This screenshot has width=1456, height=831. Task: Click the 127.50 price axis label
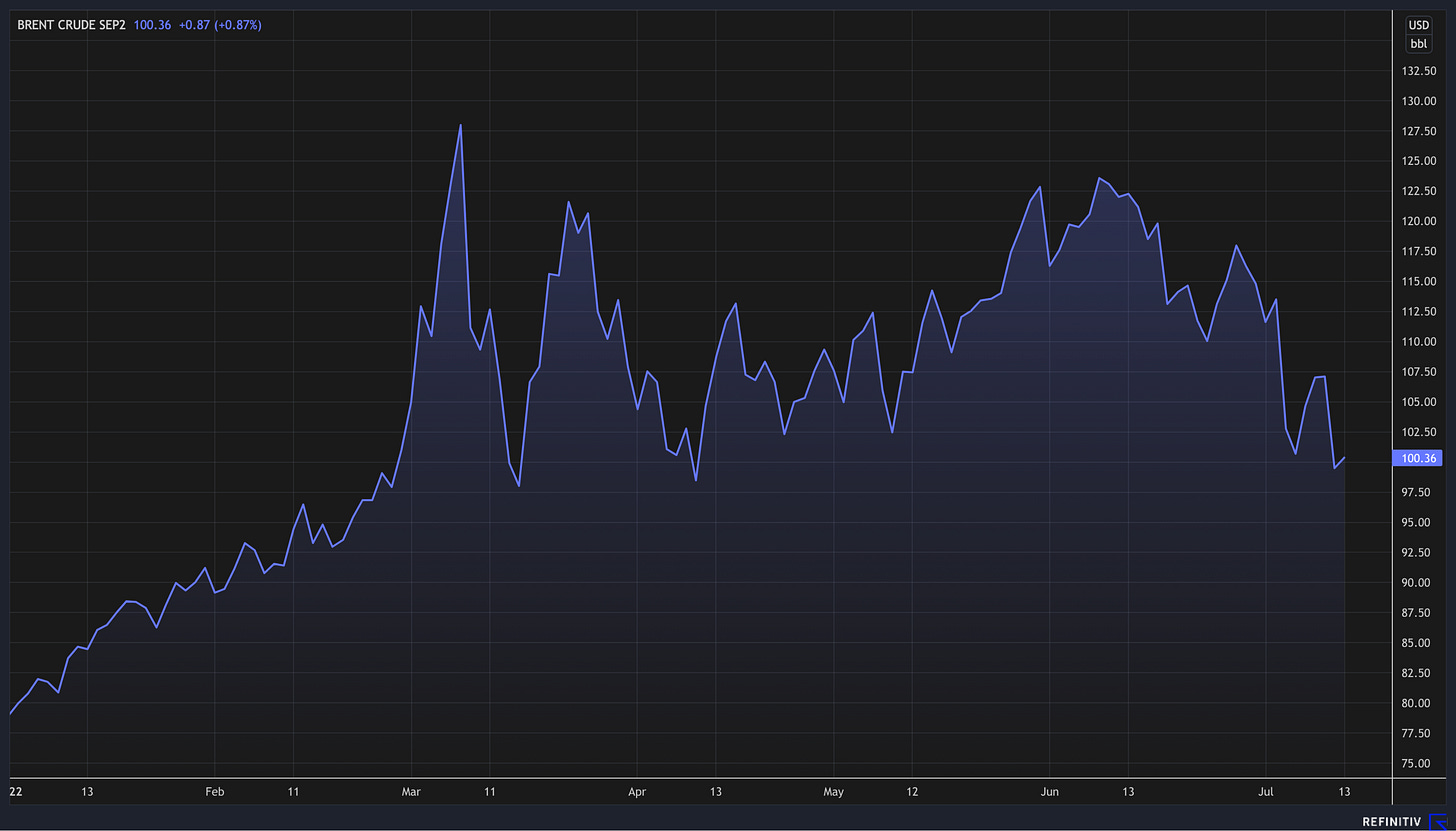1420,131
